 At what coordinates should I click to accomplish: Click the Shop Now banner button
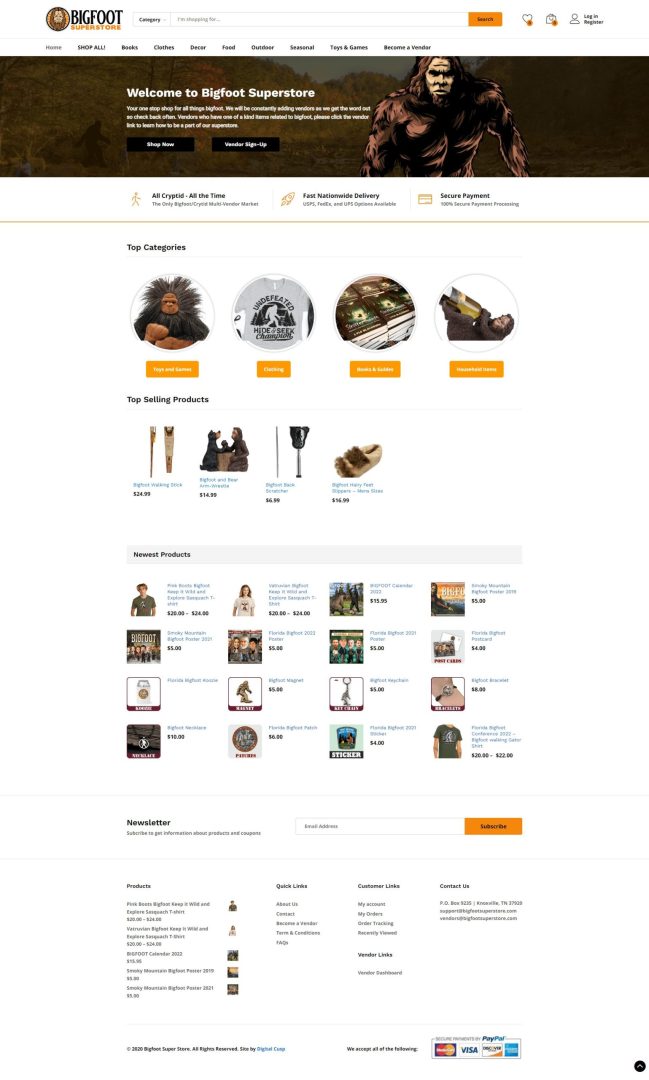[x=161, y=144]
